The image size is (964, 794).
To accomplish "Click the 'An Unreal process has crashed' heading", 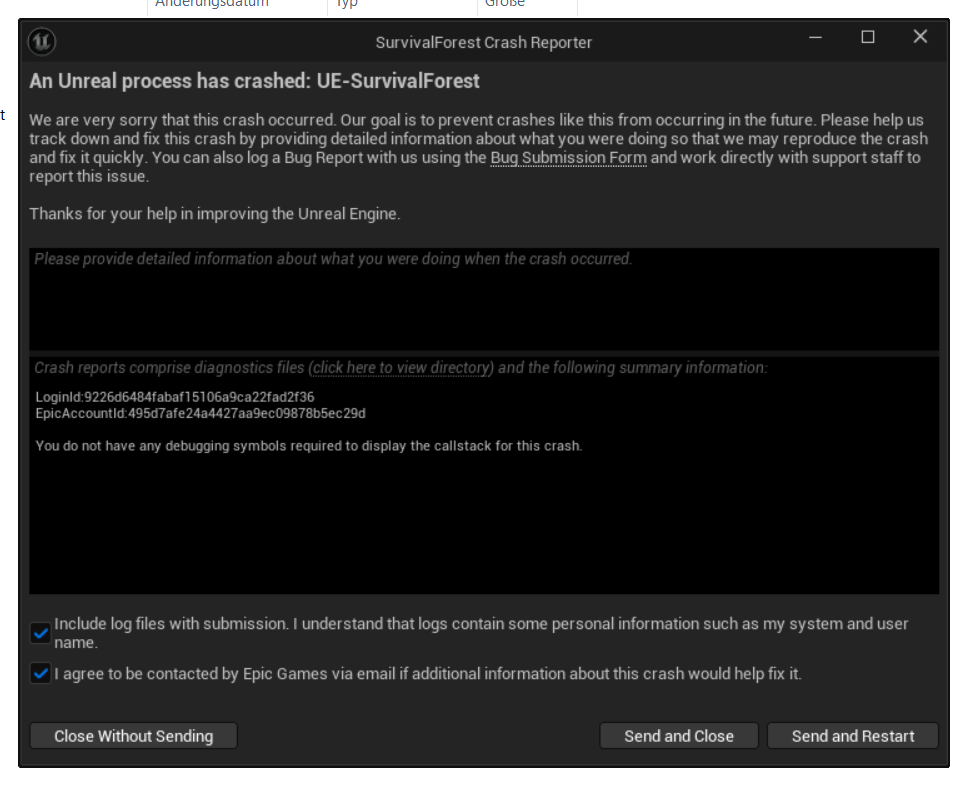I will pos(254,80).
